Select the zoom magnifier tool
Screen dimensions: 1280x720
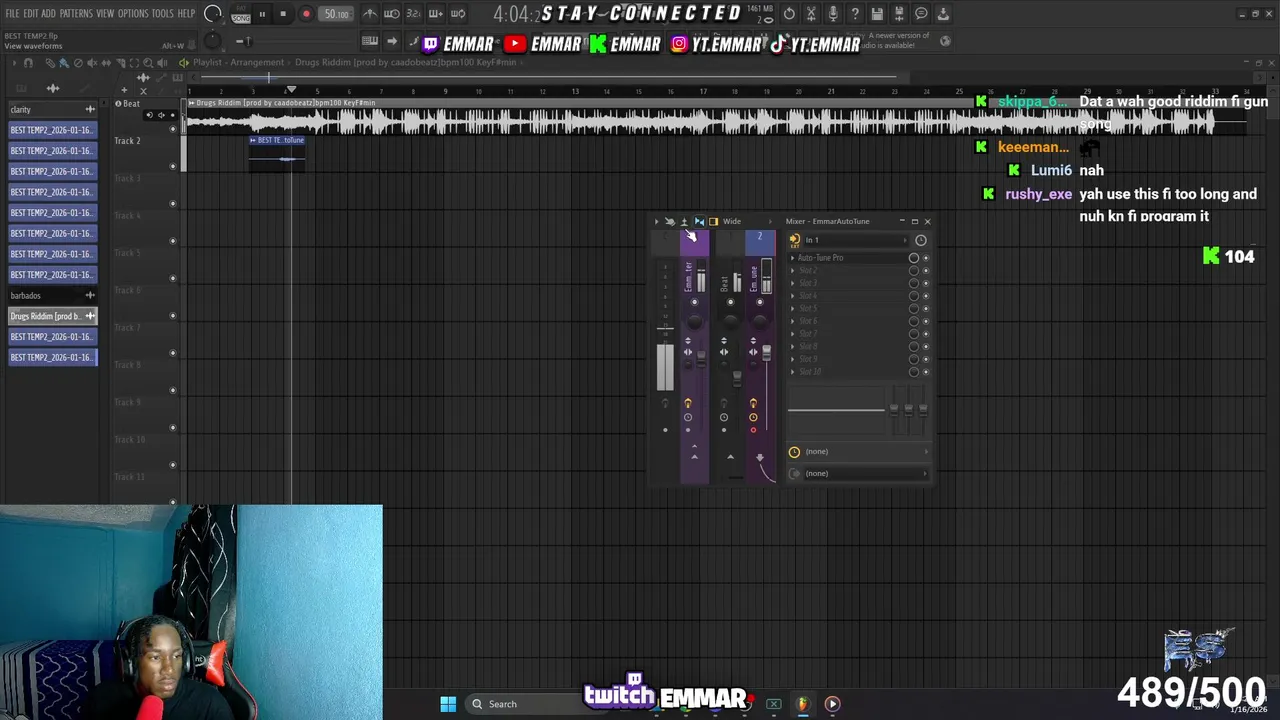pos(147,63)
